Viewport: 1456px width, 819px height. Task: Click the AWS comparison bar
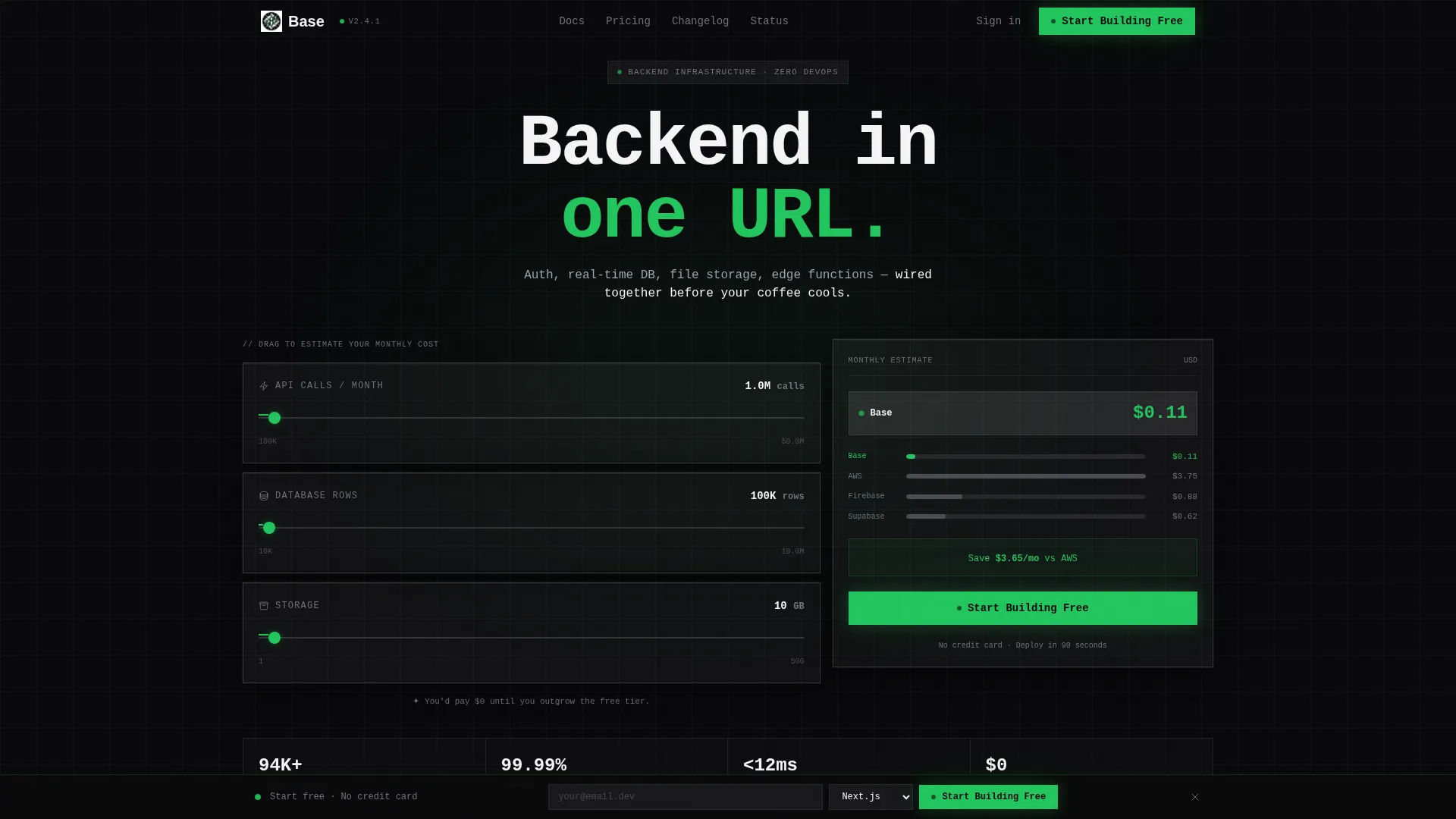(x=1025, y=476)
